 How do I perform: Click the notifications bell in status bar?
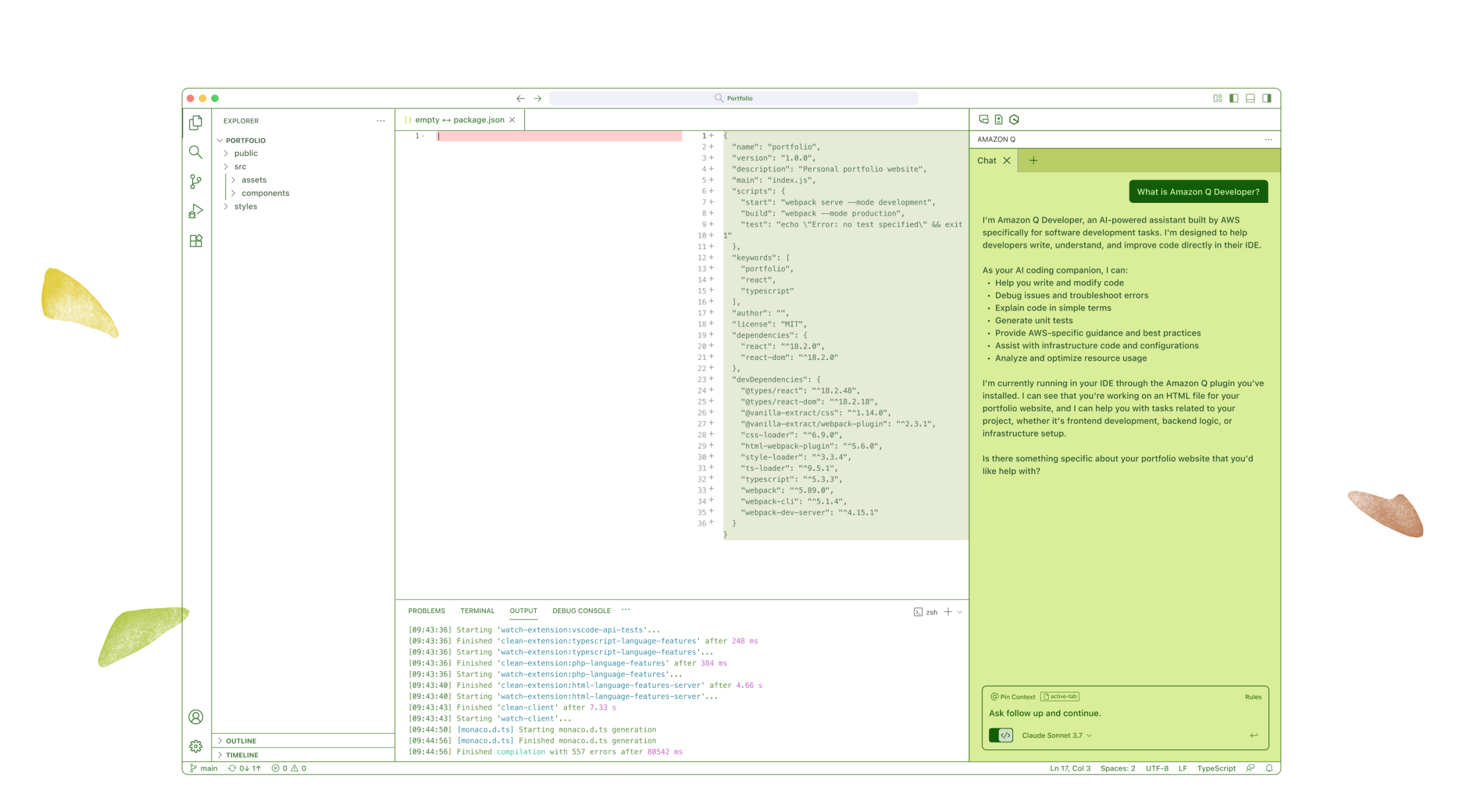(x=1269, y=769)
